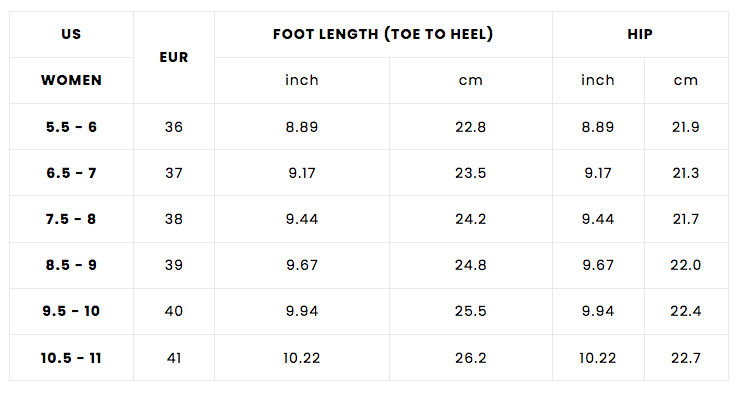Click EUR size 41 cell
The width and height of the screenshot is (737, 400).
174,357
